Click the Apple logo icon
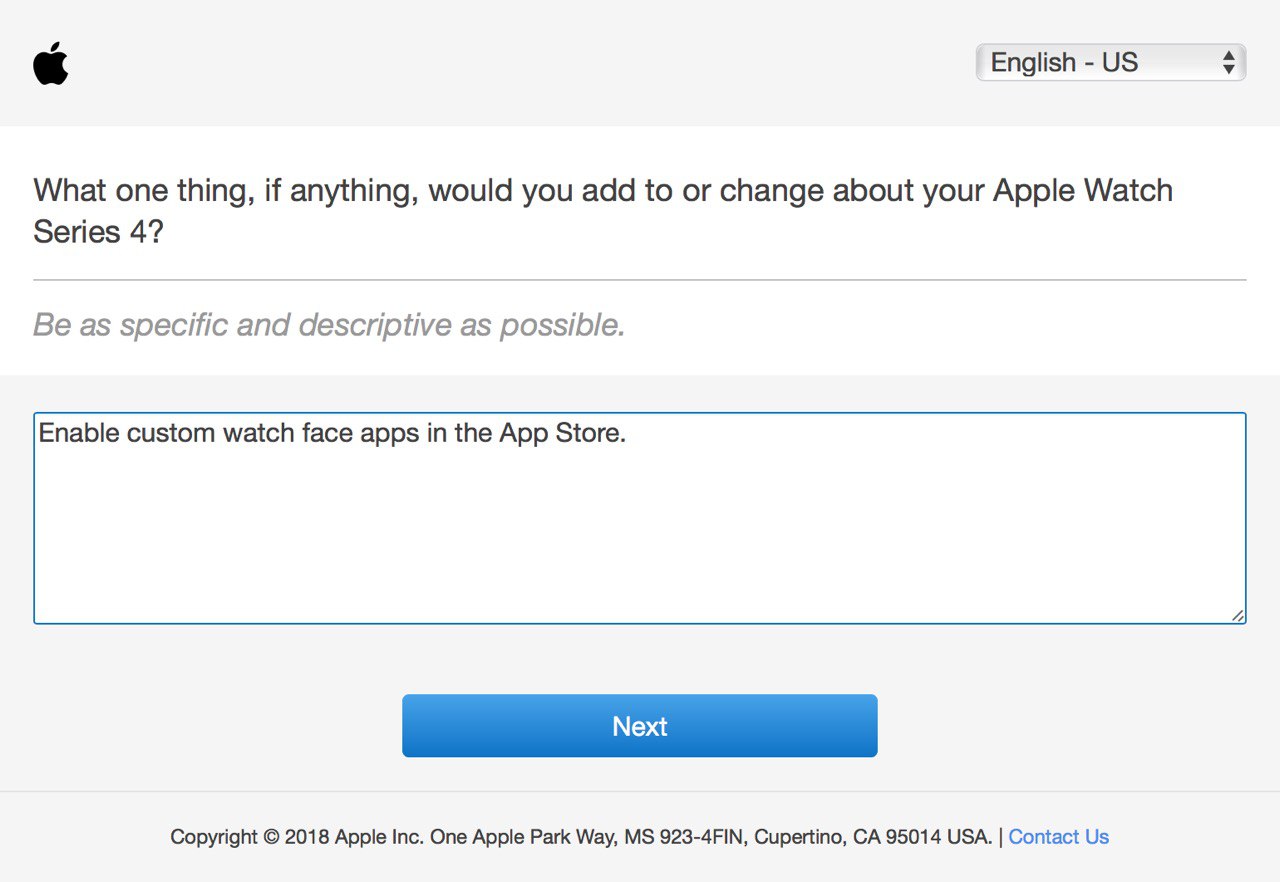Image resolution: width=1280 pixels, height=882 pixels. [51, 63]
